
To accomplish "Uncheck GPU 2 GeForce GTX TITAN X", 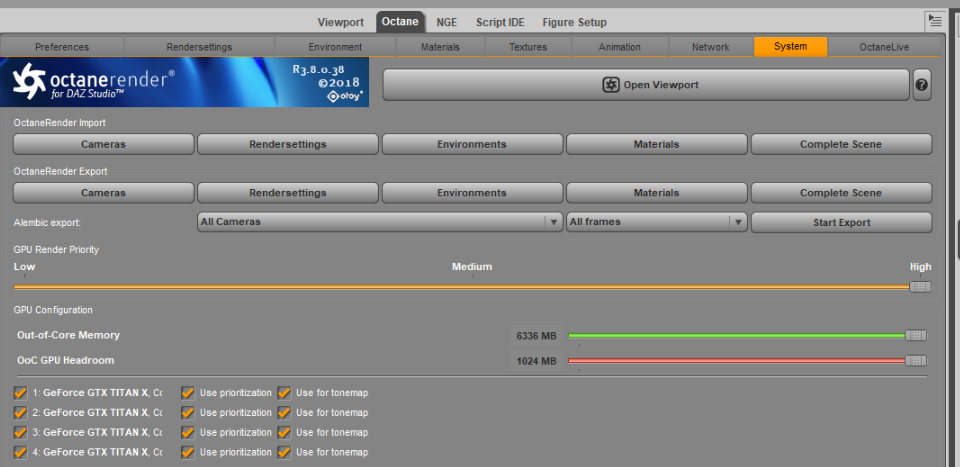I will point(20,413).
